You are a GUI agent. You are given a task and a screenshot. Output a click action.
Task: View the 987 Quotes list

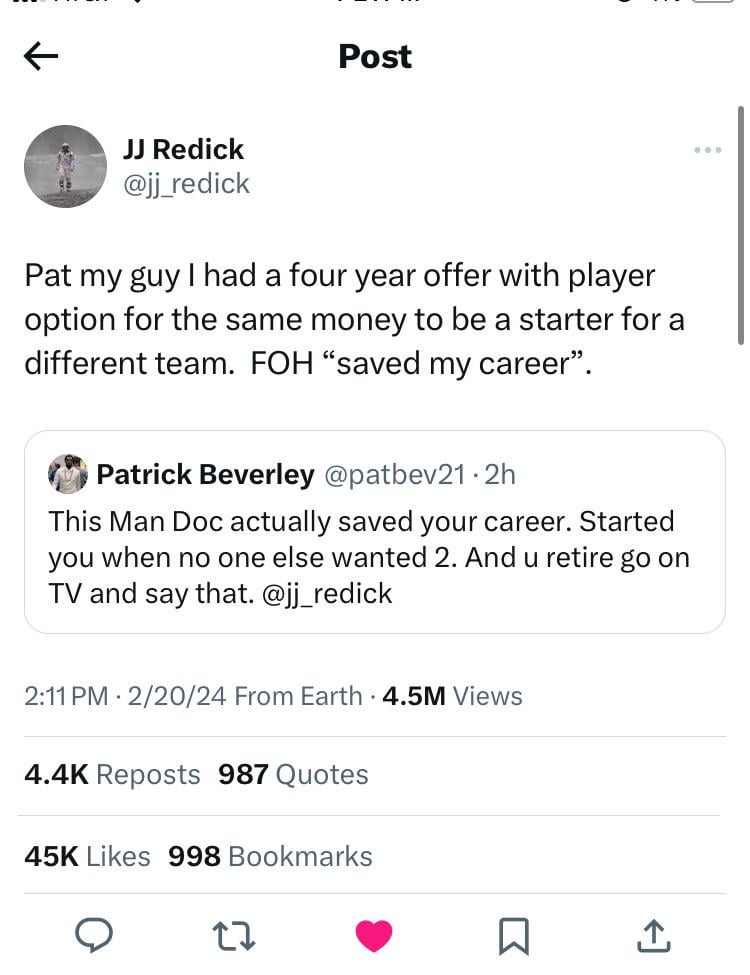point(293,774)
